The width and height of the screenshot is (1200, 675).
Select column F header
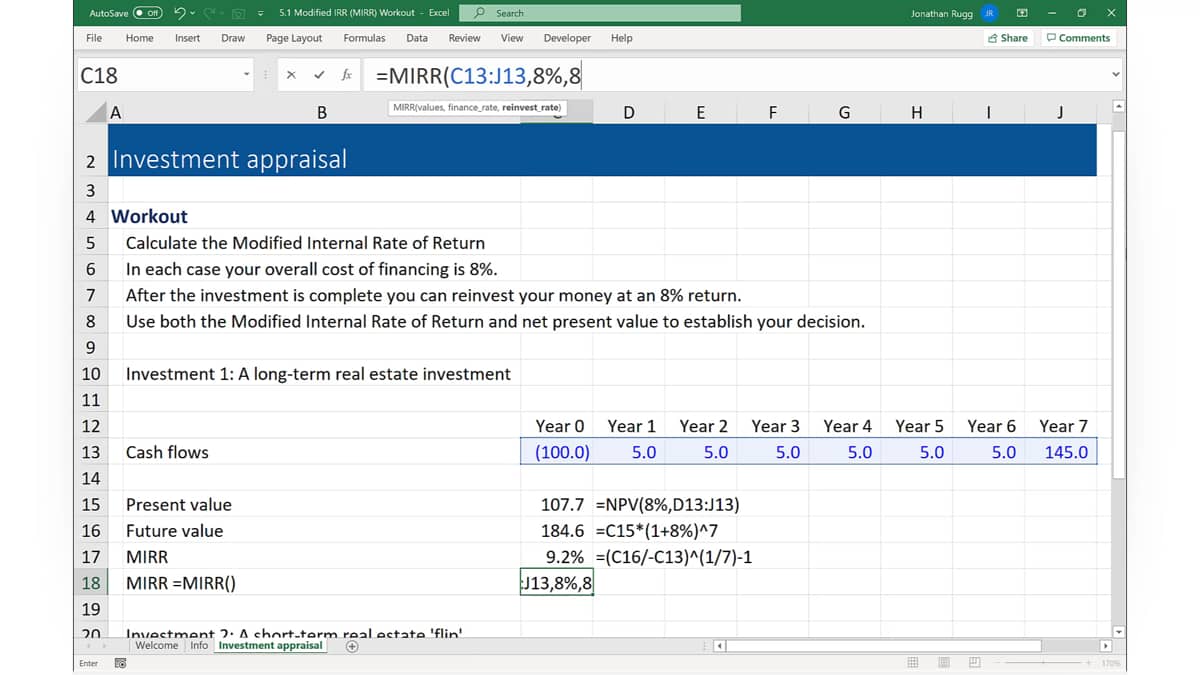tap(773, 113)
